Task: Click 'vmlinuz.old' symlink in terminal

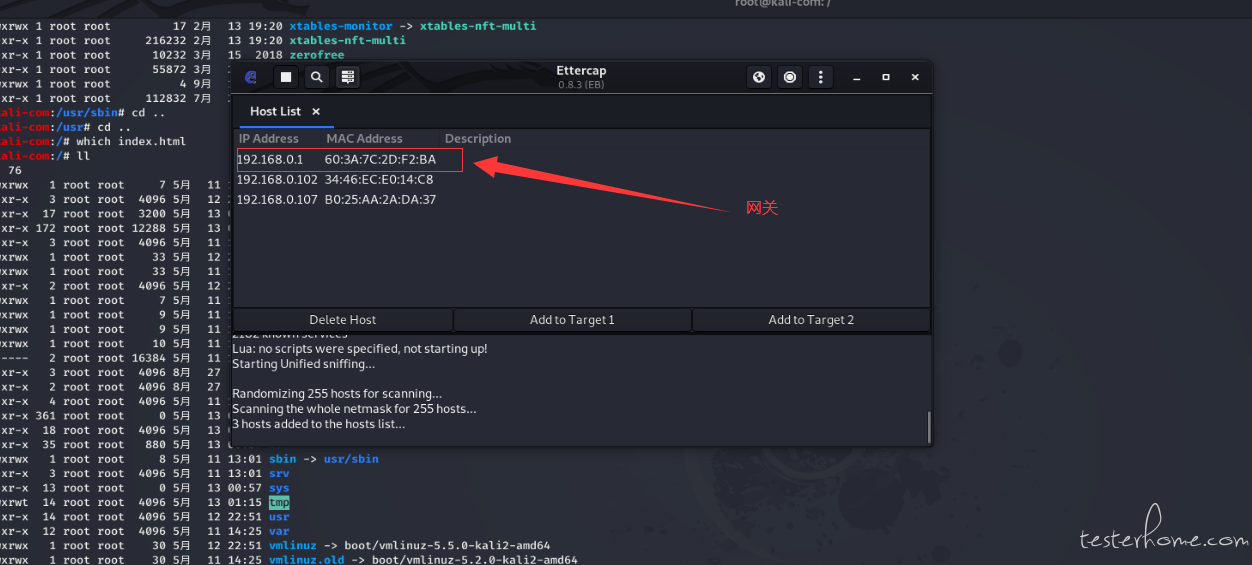Action: pos(307,560)
